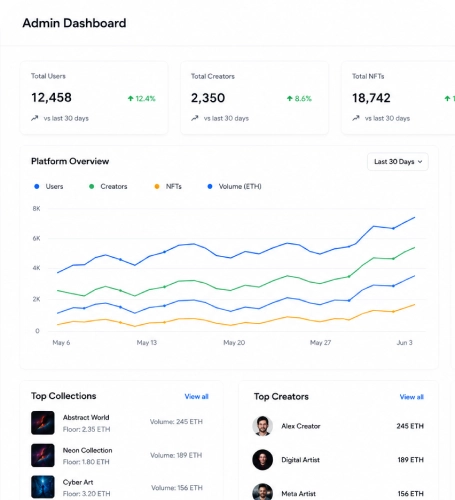Click the Digital Artist name
Image resolution: width=455 pixels, height=500 pixels.
coord(300,460)
